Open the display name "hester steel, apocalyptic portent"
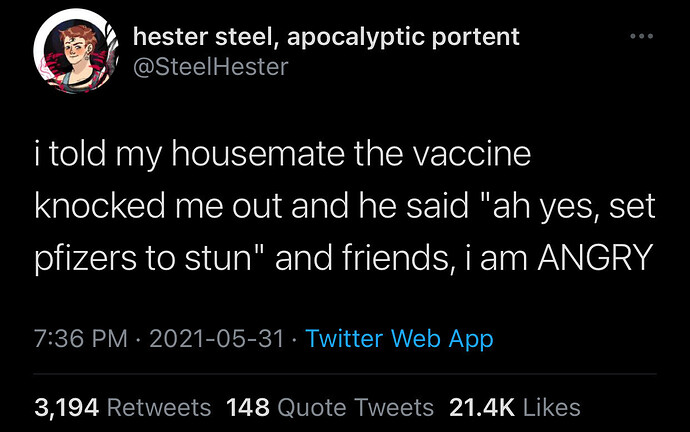The height and width of the screenshot is (432, 690). pos(326,37)
